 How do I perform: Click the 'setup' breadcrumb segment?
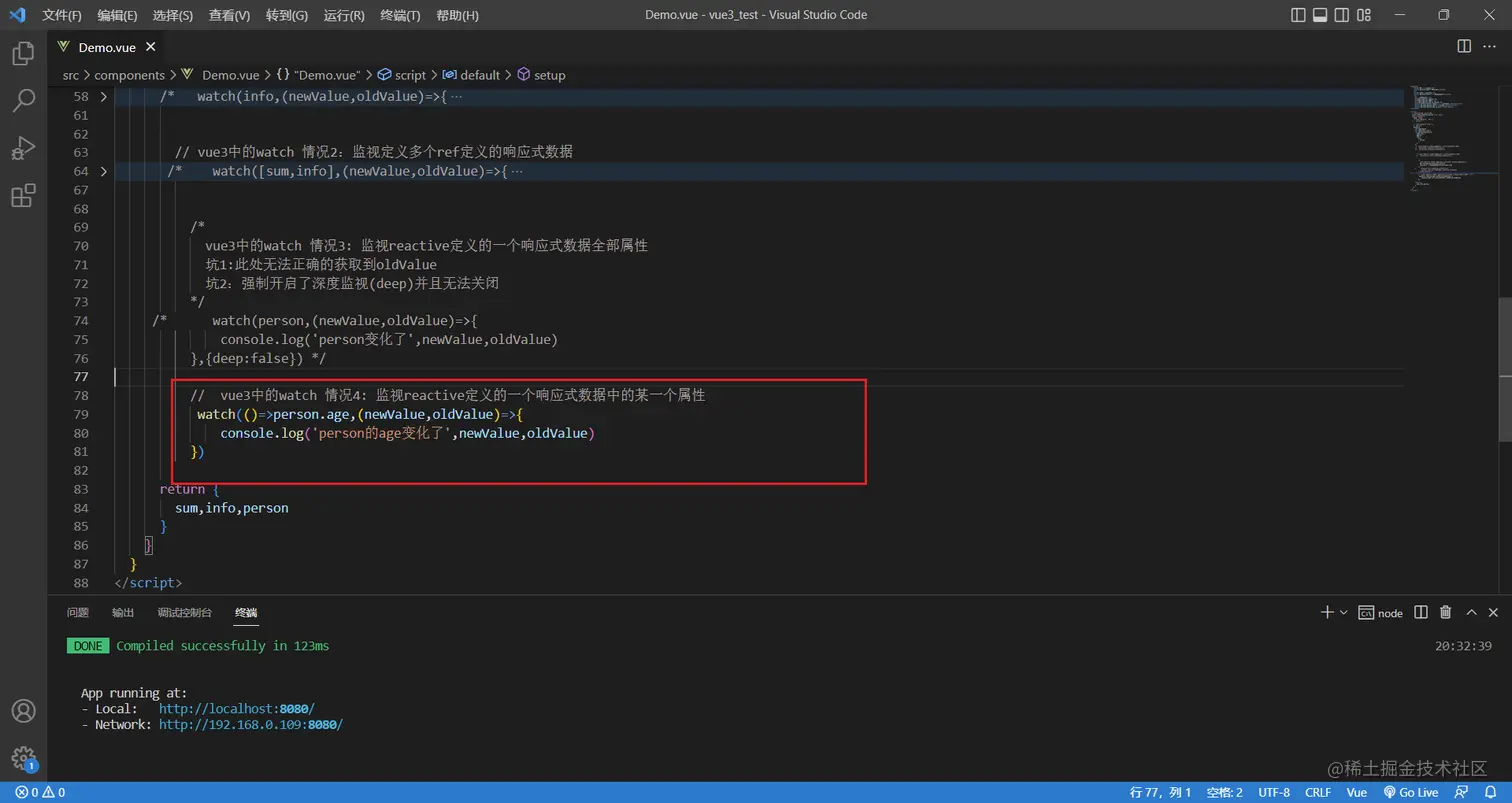point(541,75)
